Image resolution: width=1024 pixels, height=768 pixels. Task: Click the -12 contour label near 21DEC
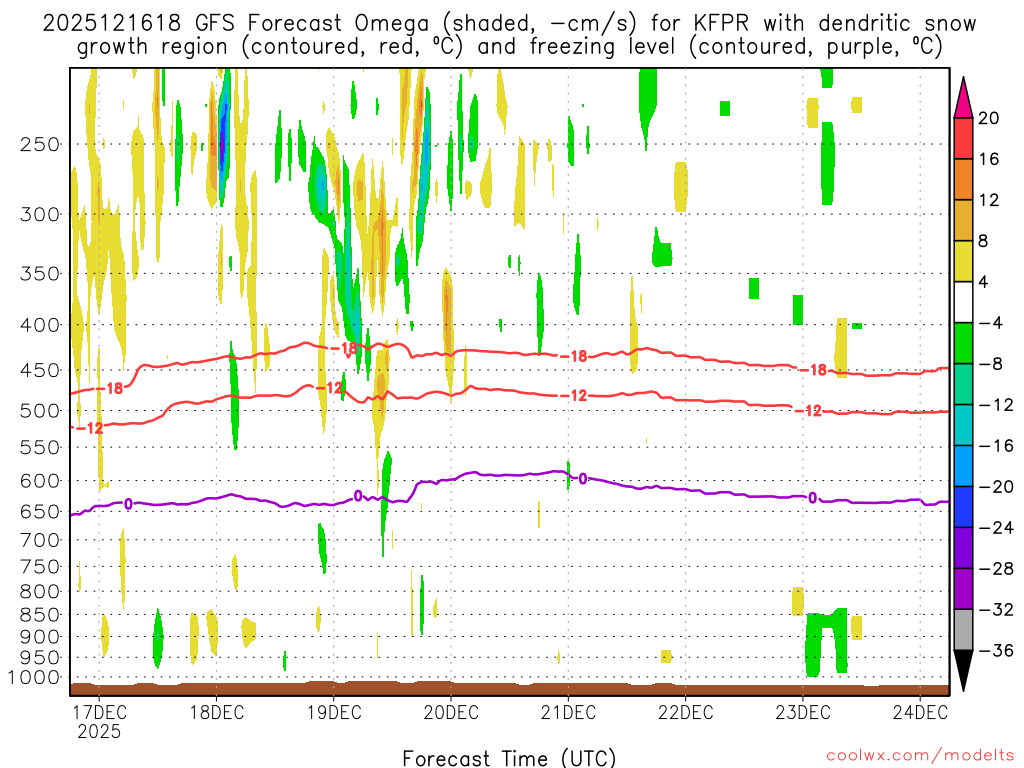tap(574, 396)
